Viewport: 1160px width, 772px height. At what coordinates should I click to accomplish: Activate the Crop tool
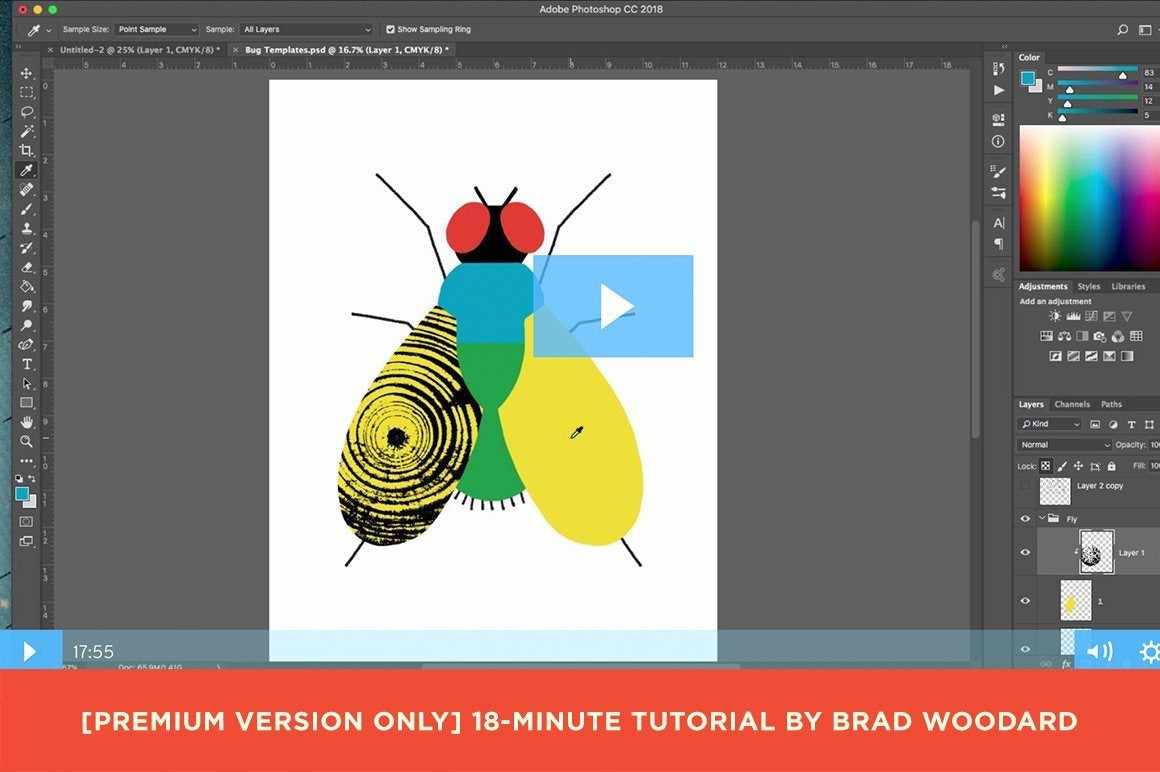(27, 151)
